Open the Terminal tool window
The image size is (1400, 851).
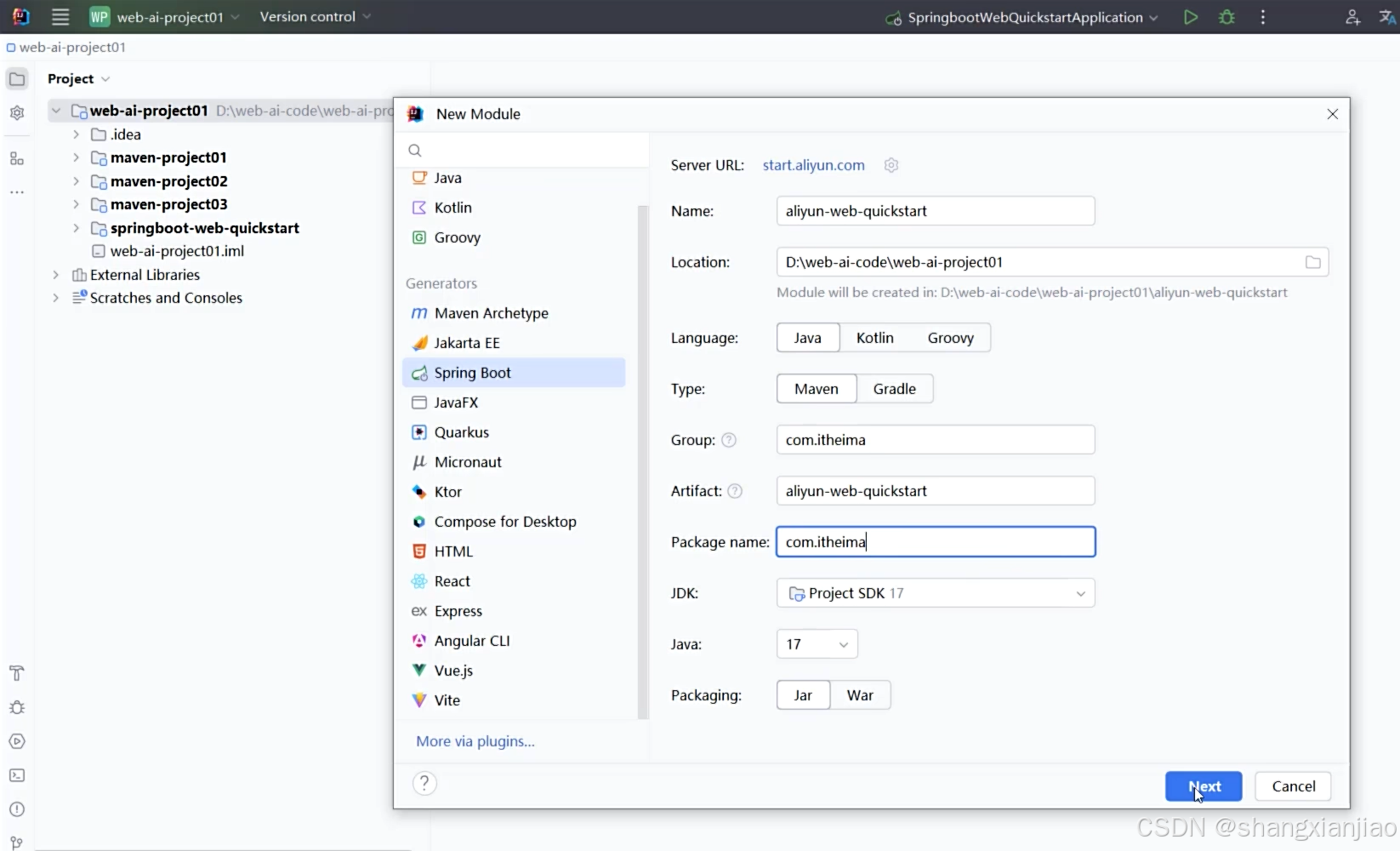[x=17, y=775]
